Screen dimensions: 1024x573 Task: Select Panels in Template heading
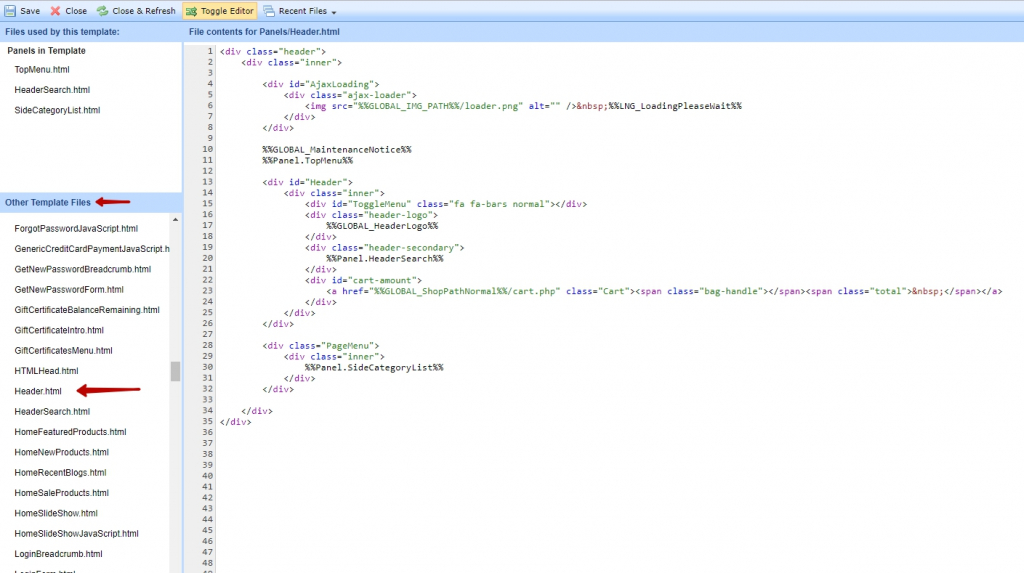pos(46,50)
